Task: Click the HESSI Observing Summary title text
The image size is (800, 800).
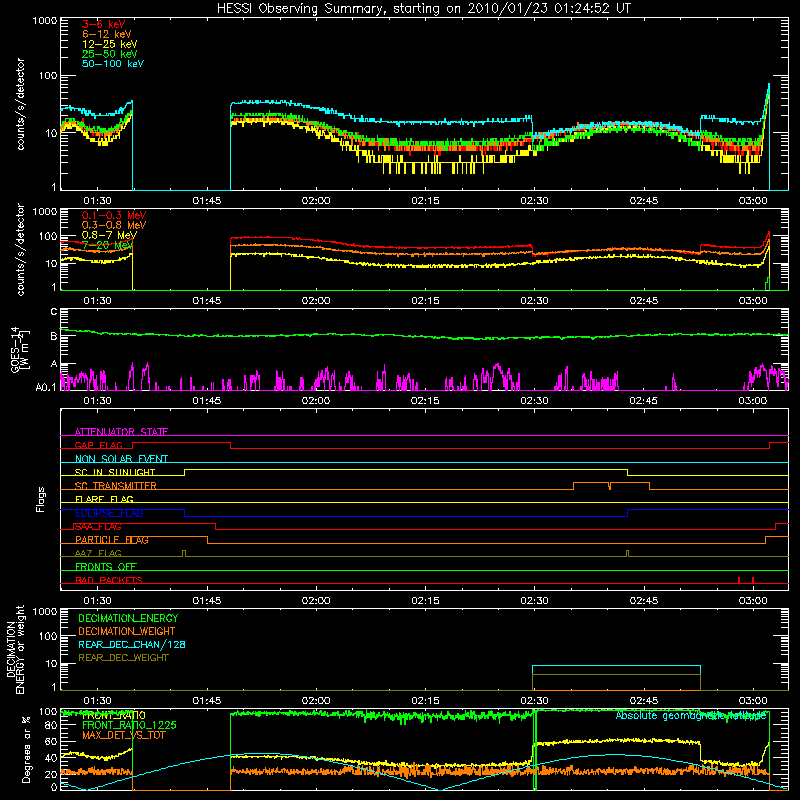Action: [x=423, y=9]
